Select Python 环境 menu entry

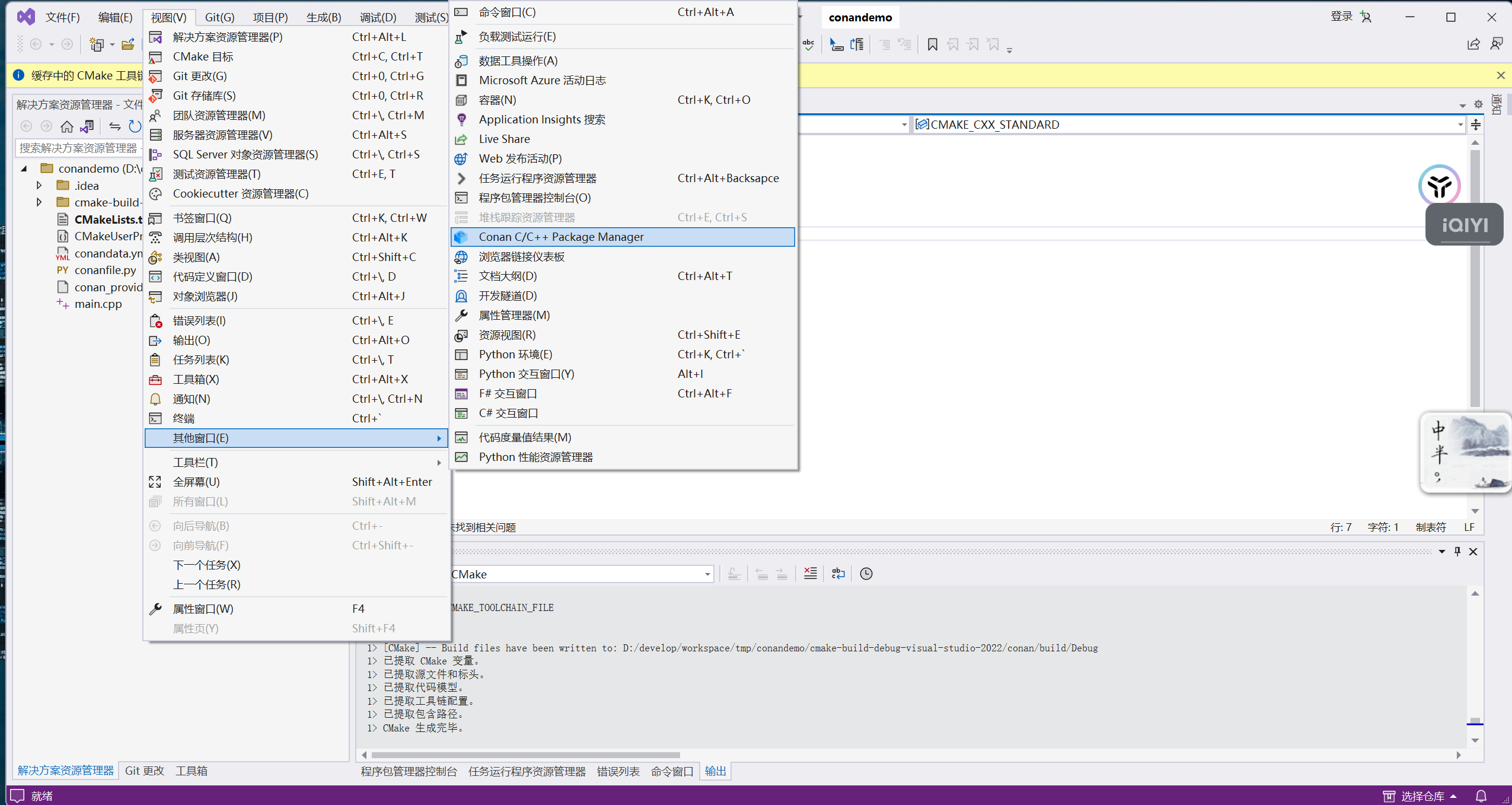[x=623, y=354]
